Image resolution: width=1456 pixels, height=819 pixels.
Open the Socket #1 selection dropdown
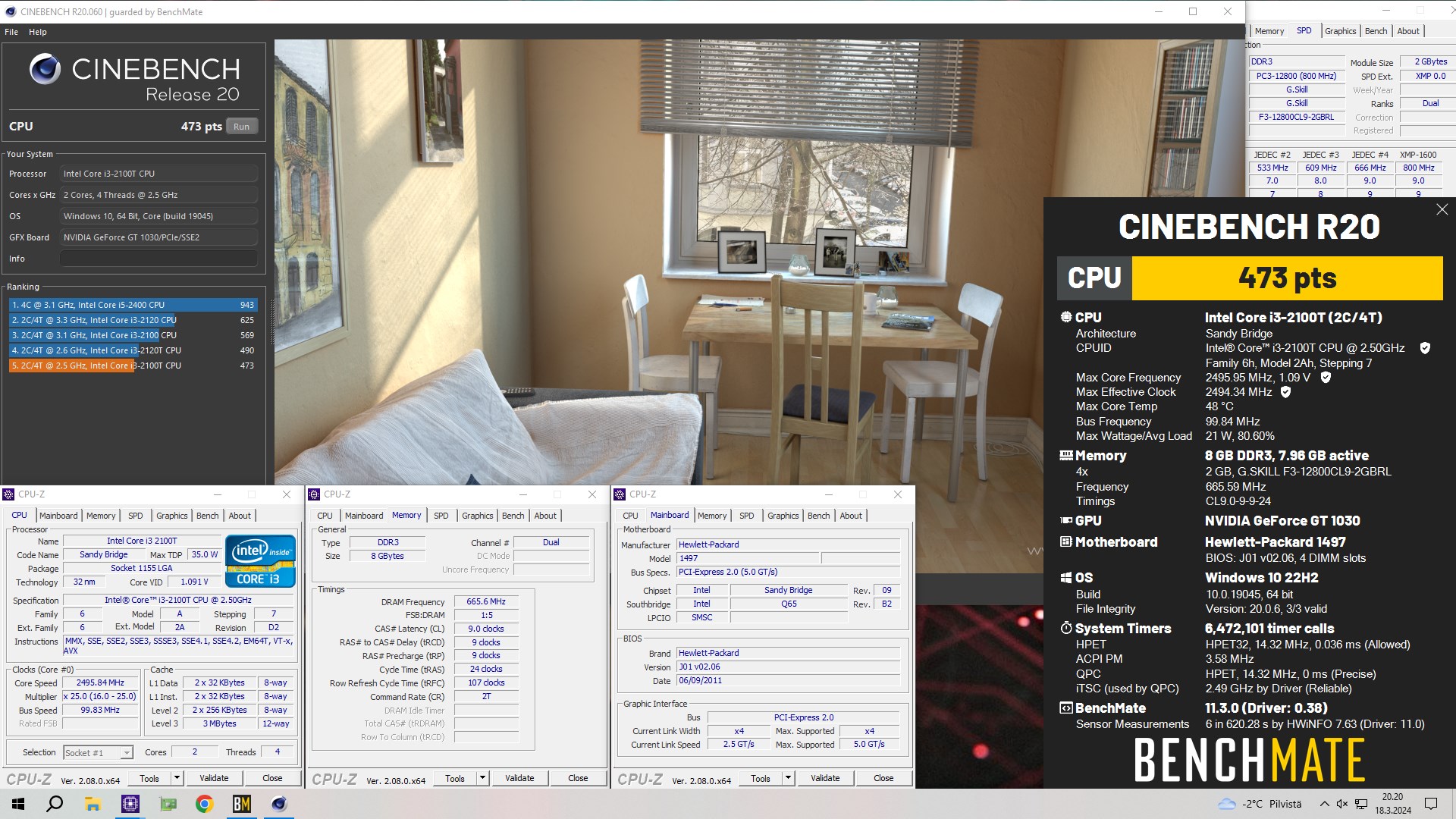pyautogui.click(x=98, y=752)
